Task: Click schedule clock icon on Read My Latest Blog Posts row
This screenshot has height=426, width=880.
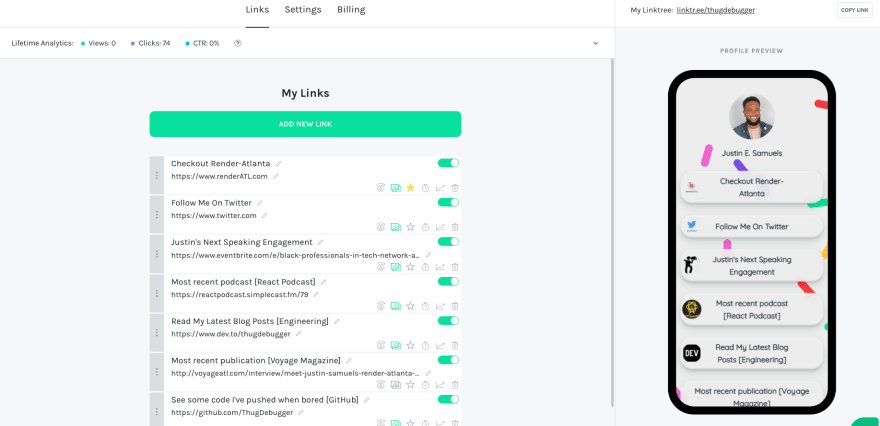Action: [x=425, y=345]
